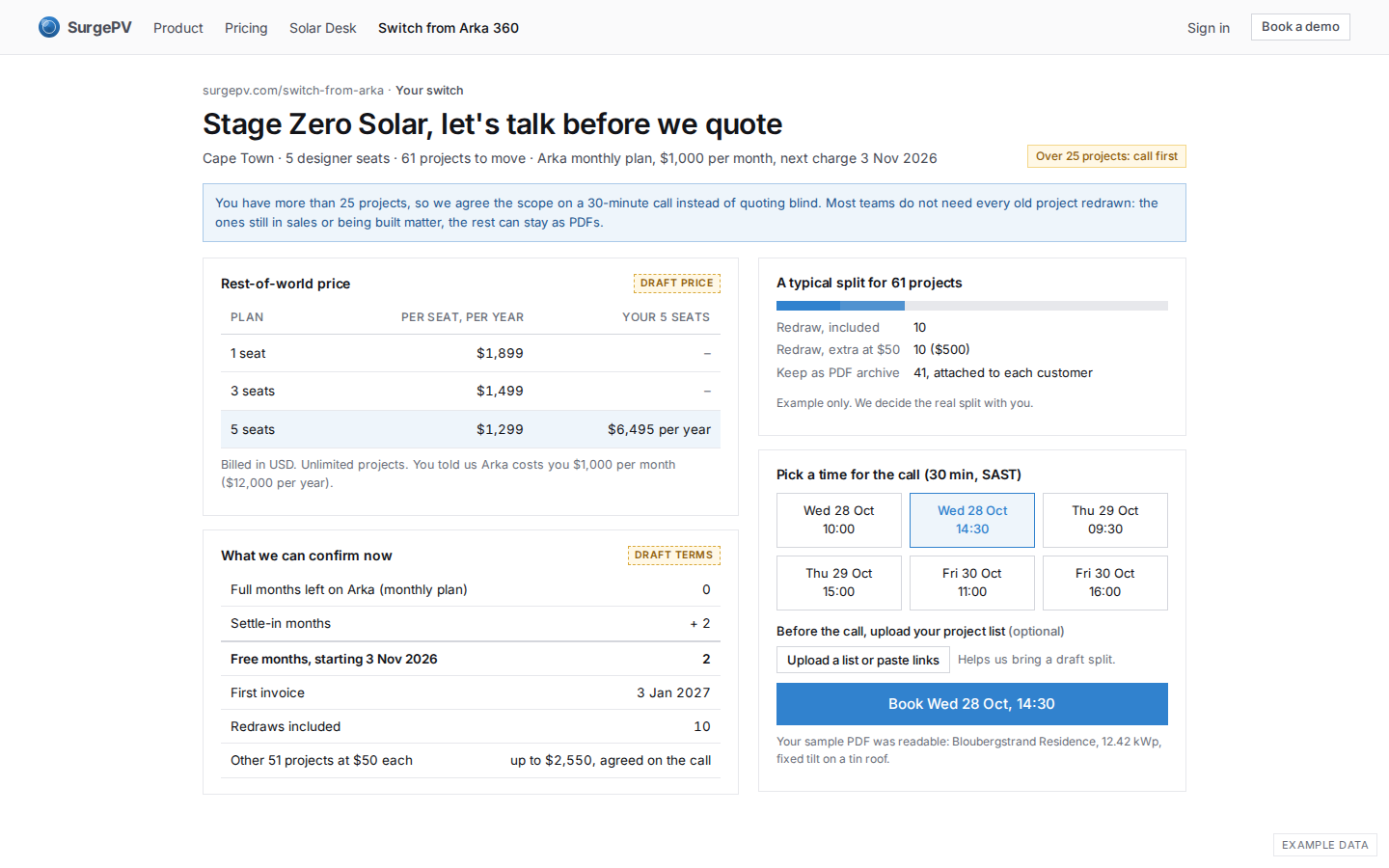Select the Wed 28 Oct 14:30 slot

(x=972, y=520)
